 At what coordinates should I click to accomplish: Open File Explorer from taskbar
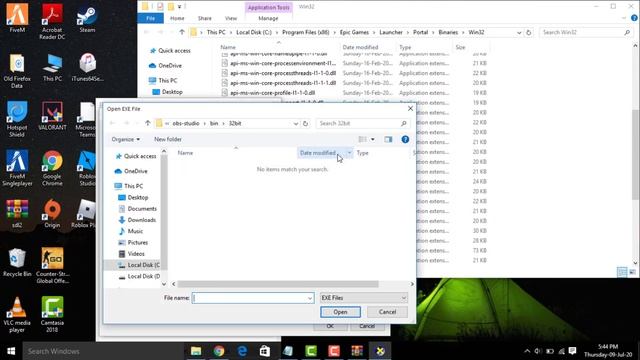click(196, 351)
